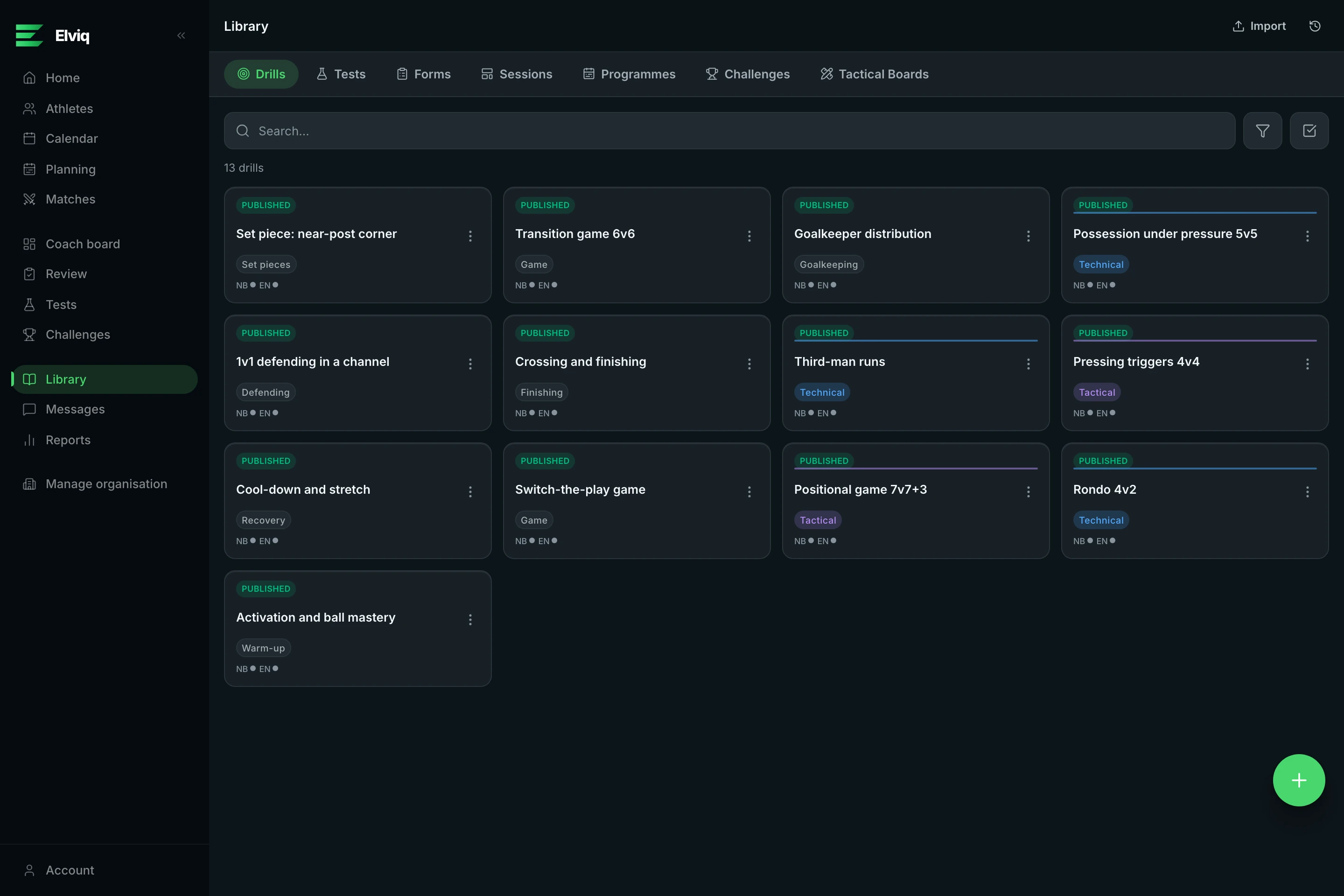This screenshot has height=896, width=1344.
Task: Open the Goalkeeper distribution drill card
Action: (x=916, y=245)
